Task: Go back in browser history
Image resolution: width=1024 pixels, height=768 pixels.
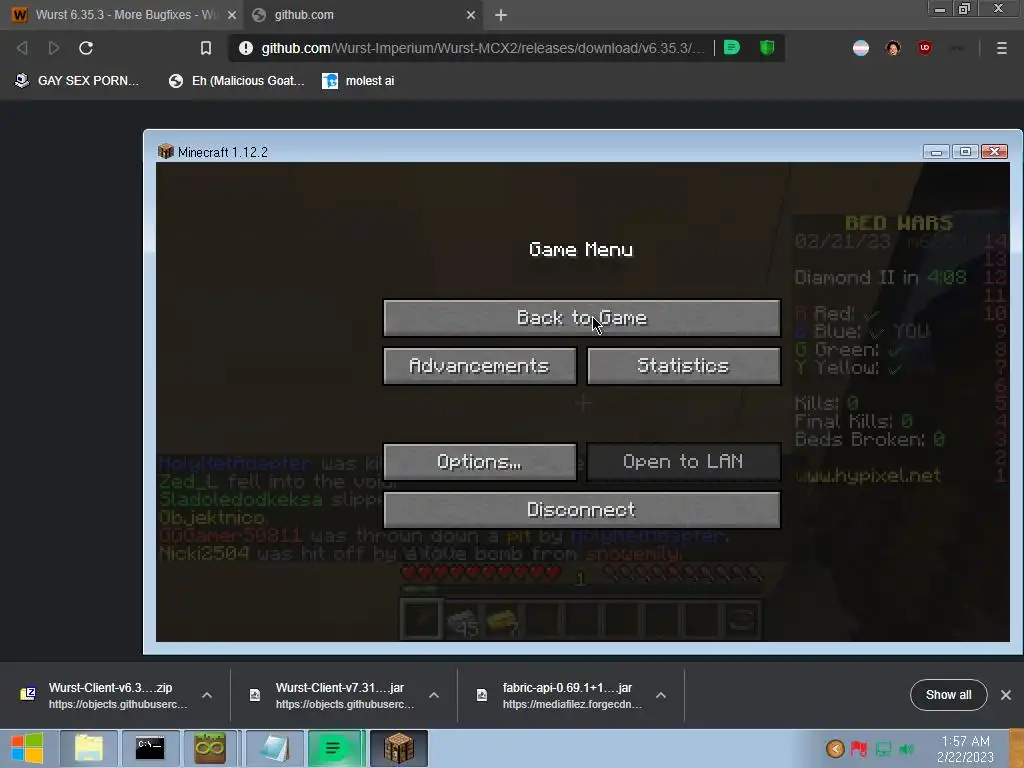Action: tap(22, 48)
